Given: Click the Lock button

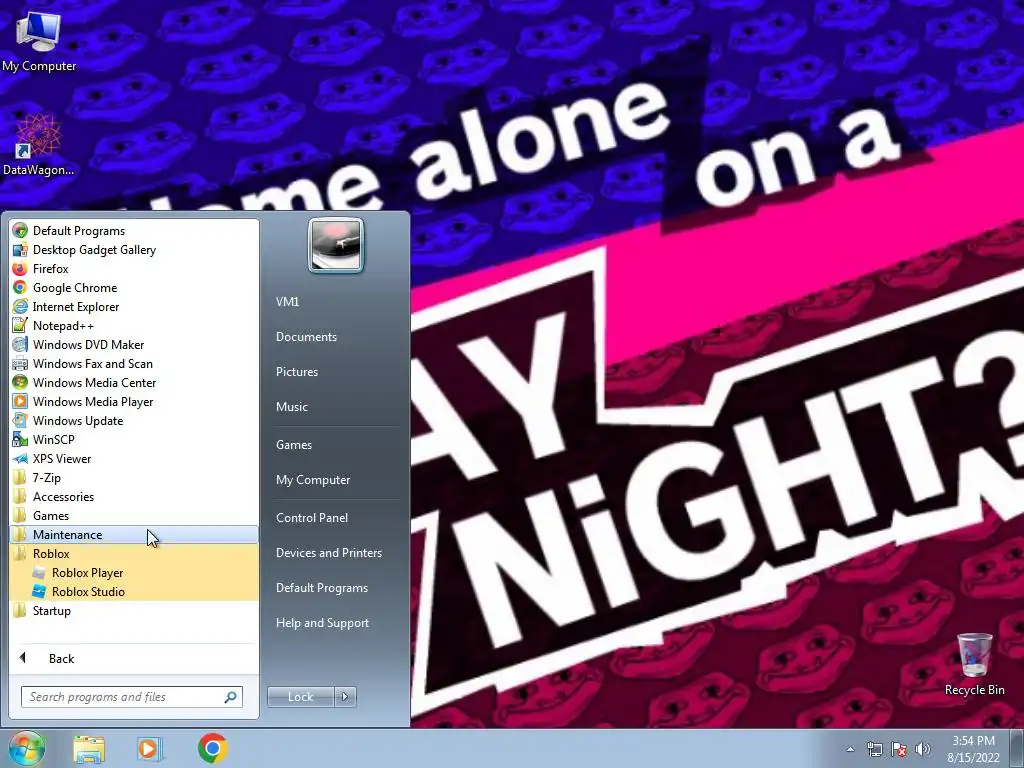Looking at the screenshot, I should point(300,697).
